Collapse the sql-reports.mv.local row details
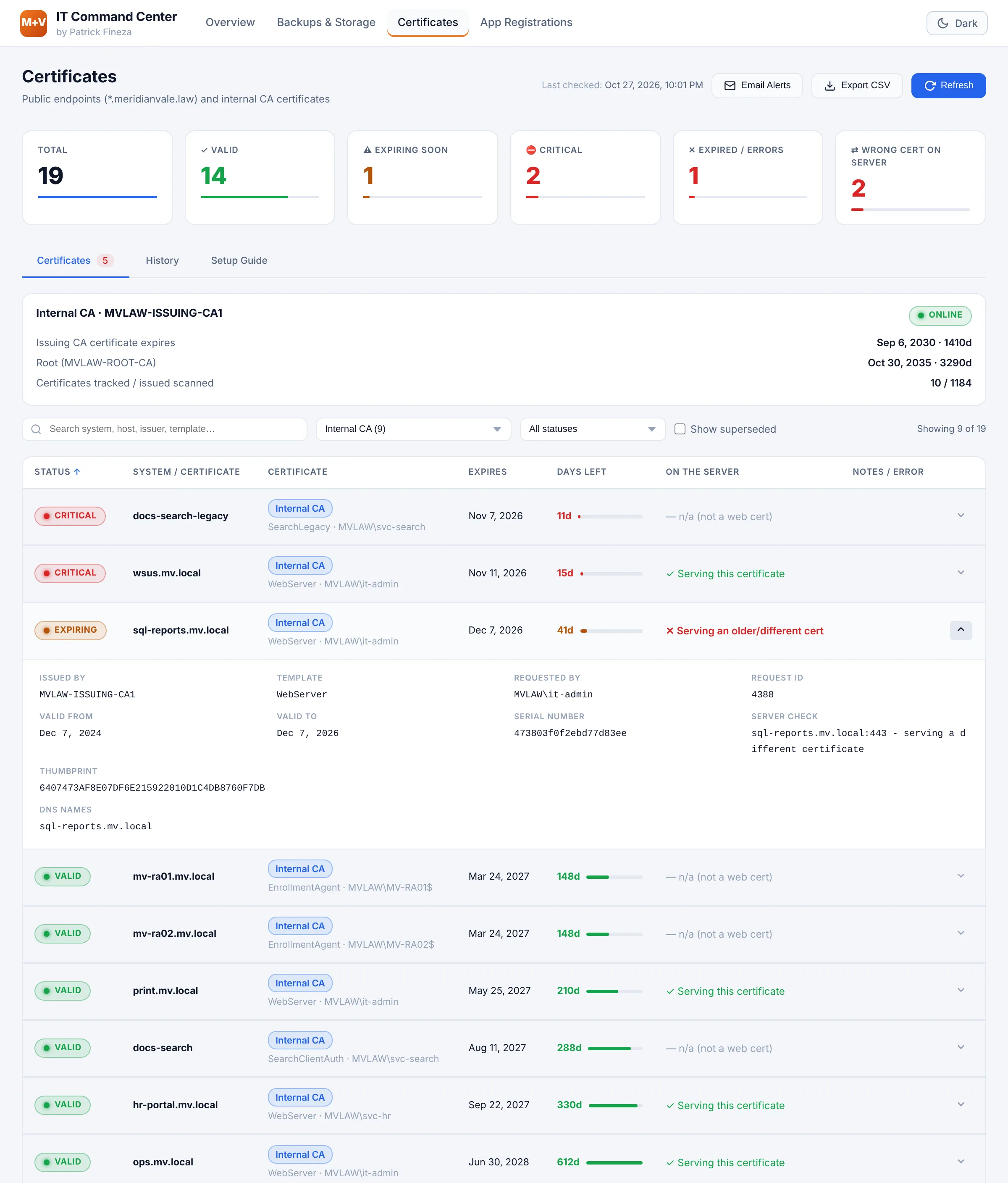 pyautogui.click(x=961, y=630)
